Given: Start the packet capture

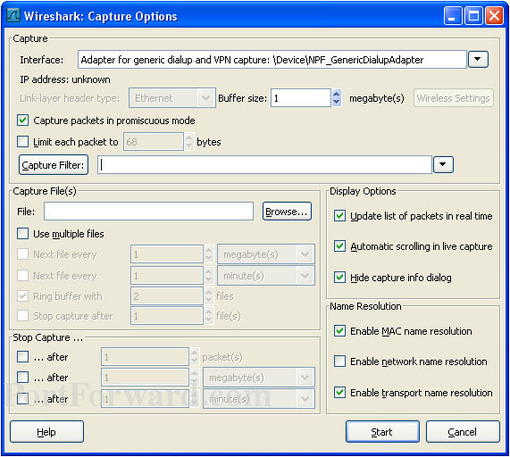Looking at the screenshot, I should 382,432.
